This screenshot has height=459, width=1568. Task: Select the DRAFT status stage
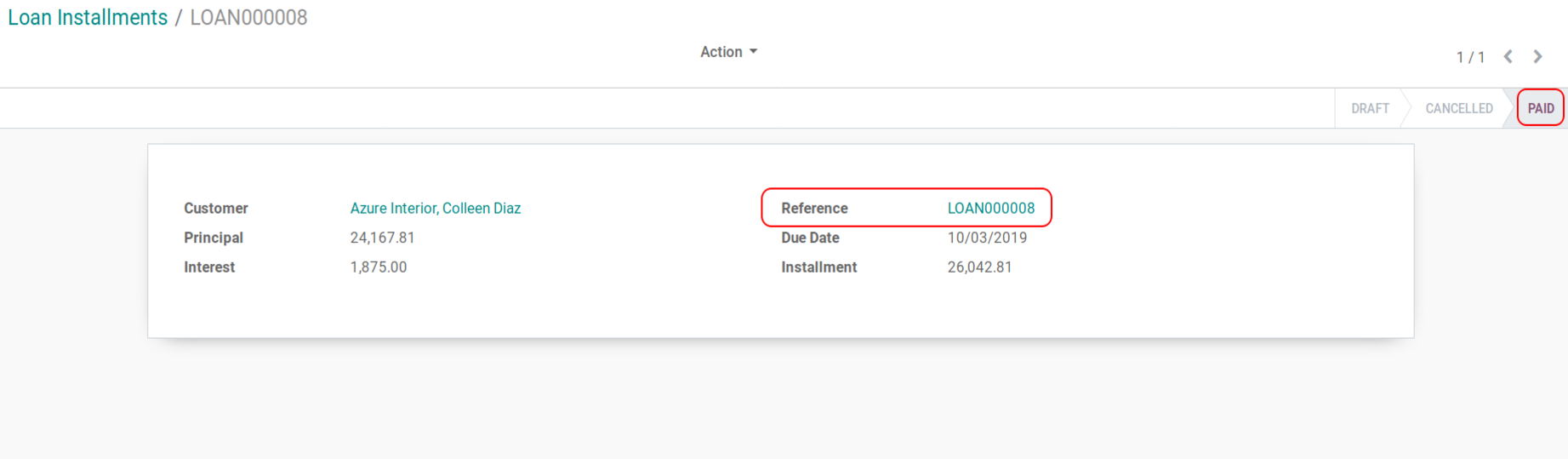1370,108
